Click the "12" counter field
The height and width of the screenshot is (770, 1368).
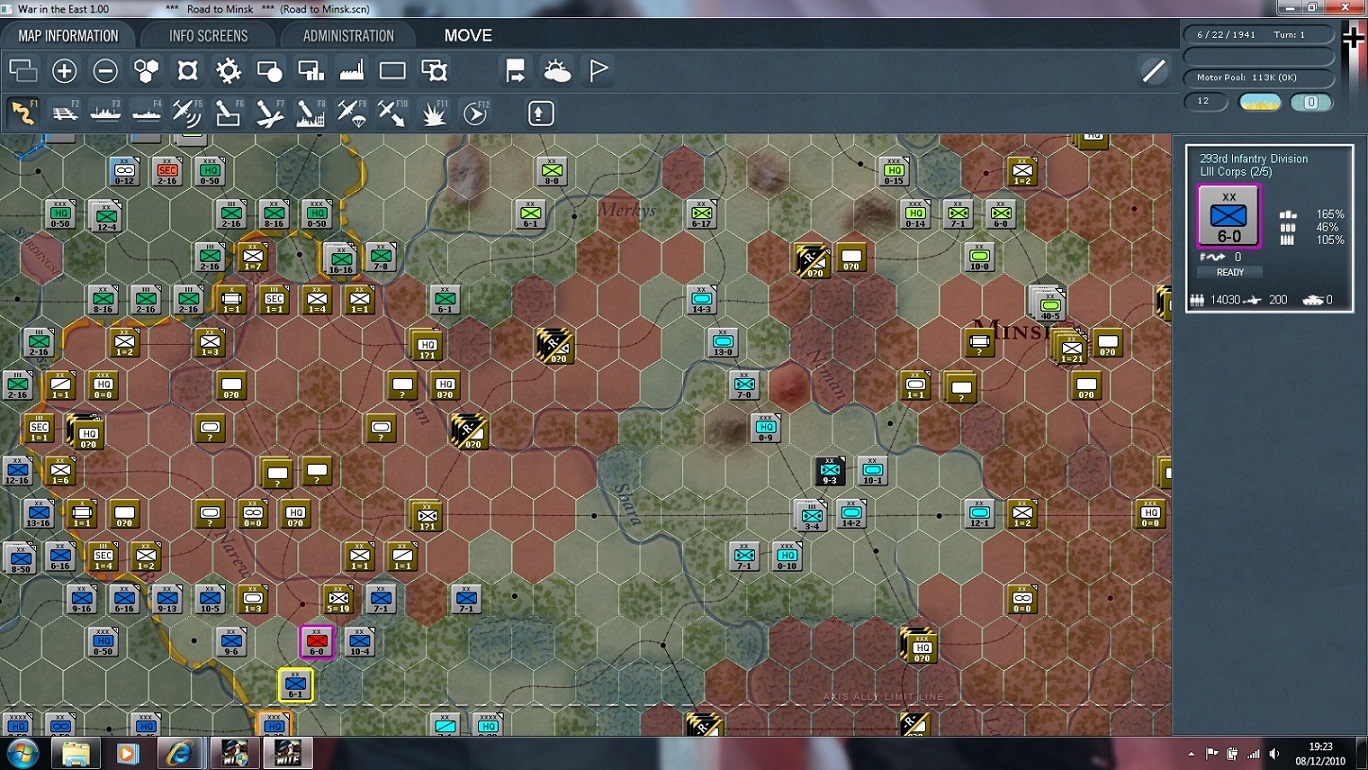pyautogui.click(x=1205, y=102)
